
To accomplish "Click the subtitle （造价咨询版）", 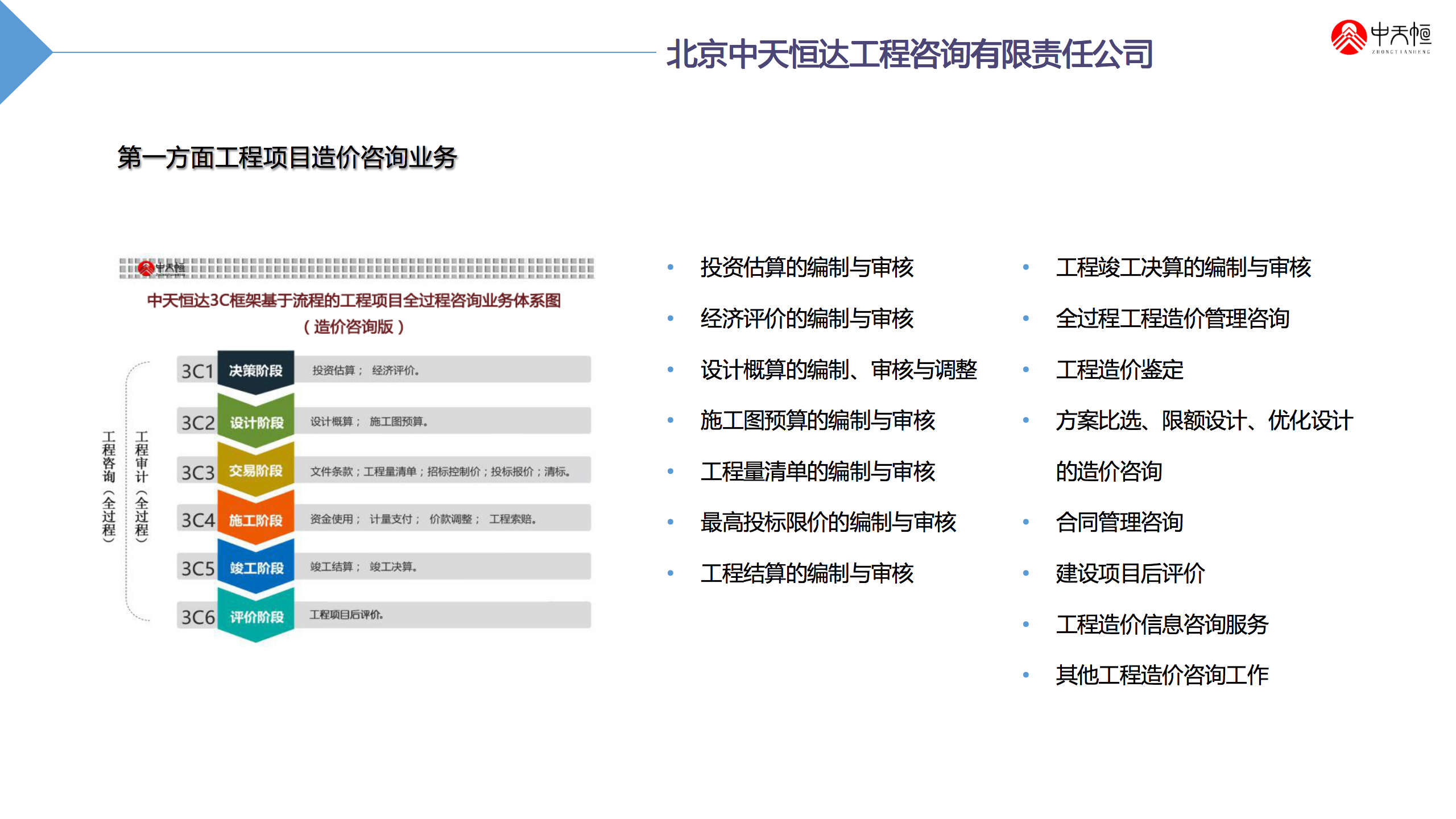I will pyautogui.click(x=353, y=327).
